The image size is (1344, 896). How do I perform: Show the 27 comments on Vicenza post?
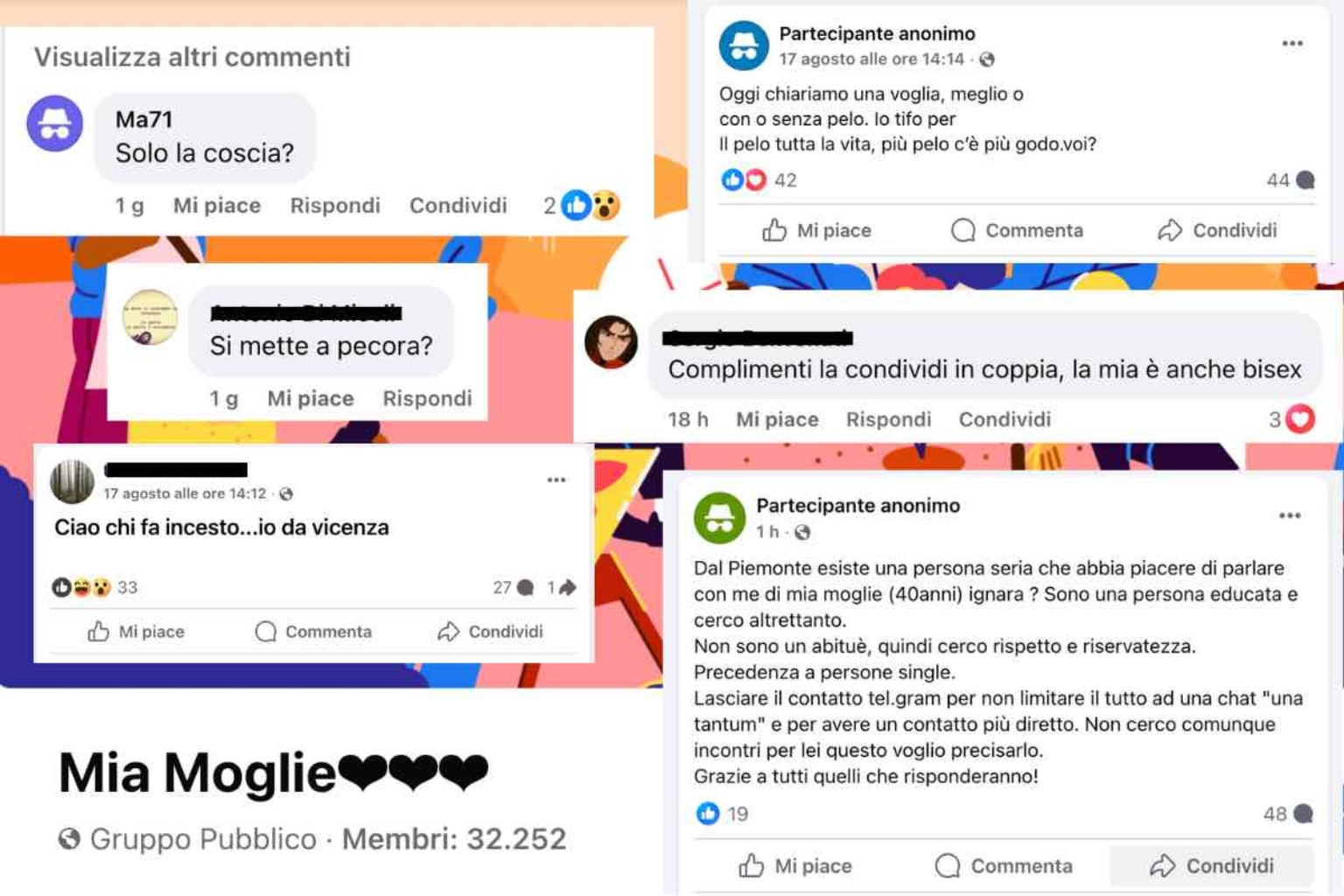514,587
